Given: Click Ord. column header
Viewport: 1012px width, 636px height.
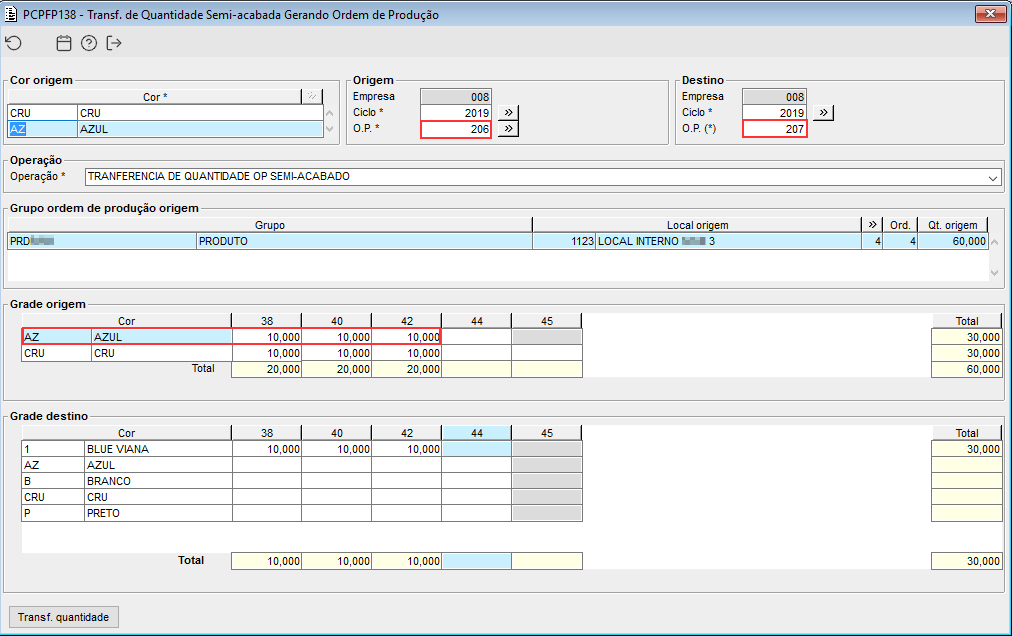Looking at the screenshot, I should click(900, 225).
